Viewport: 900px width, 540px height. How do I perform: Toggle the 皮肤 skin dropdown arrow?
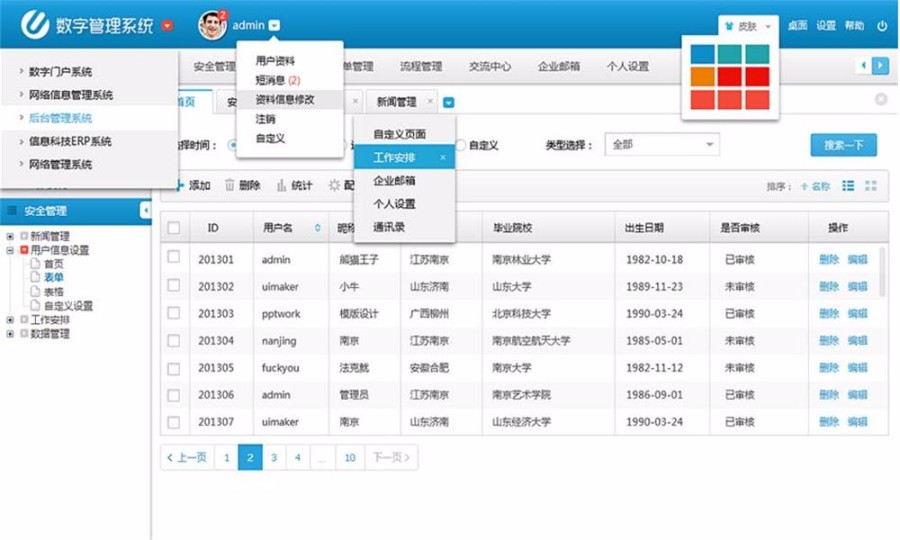pos(768,26)
